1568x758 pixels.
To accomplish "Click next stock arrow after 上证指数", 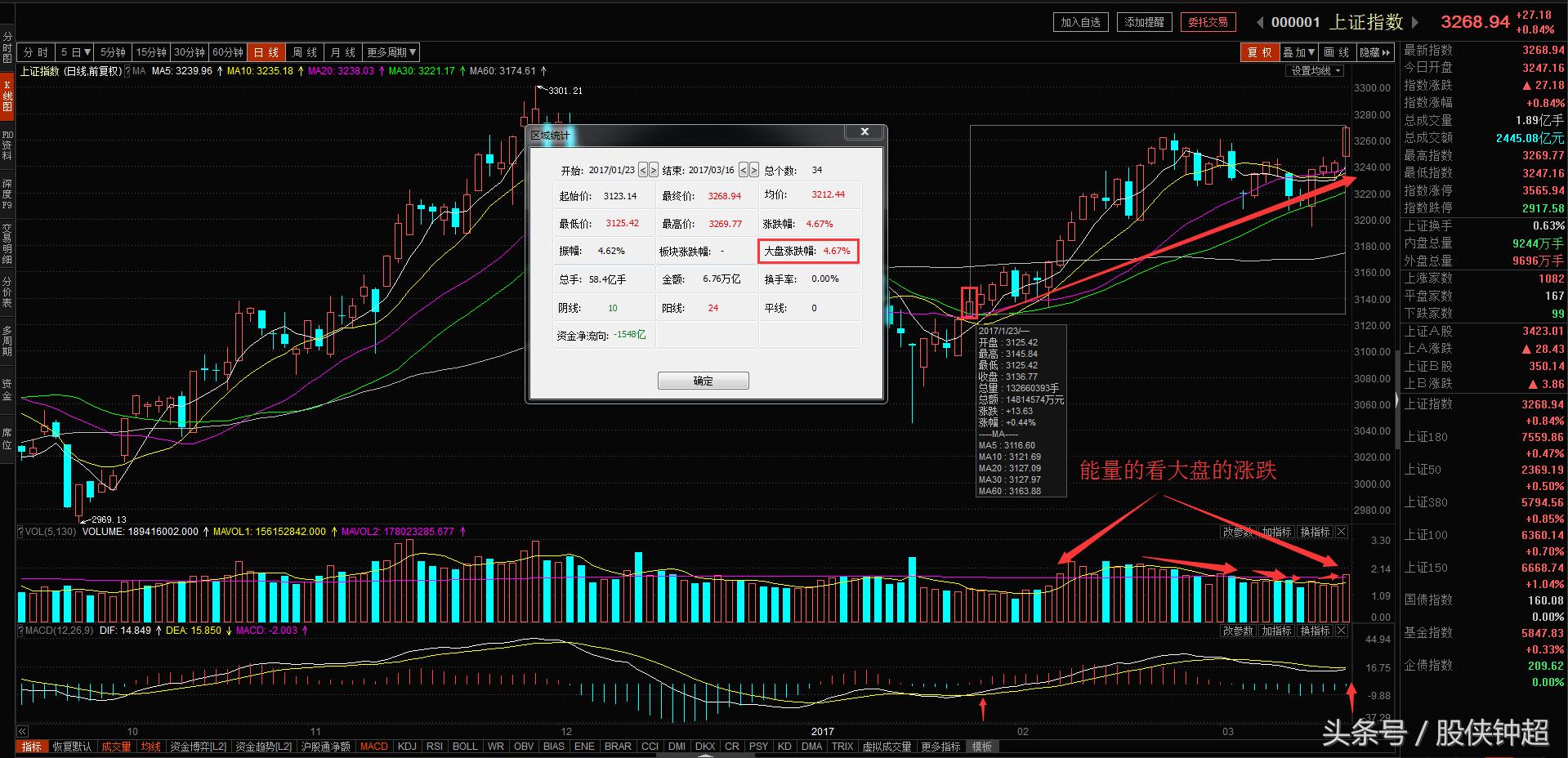I will click(1416, 23).
